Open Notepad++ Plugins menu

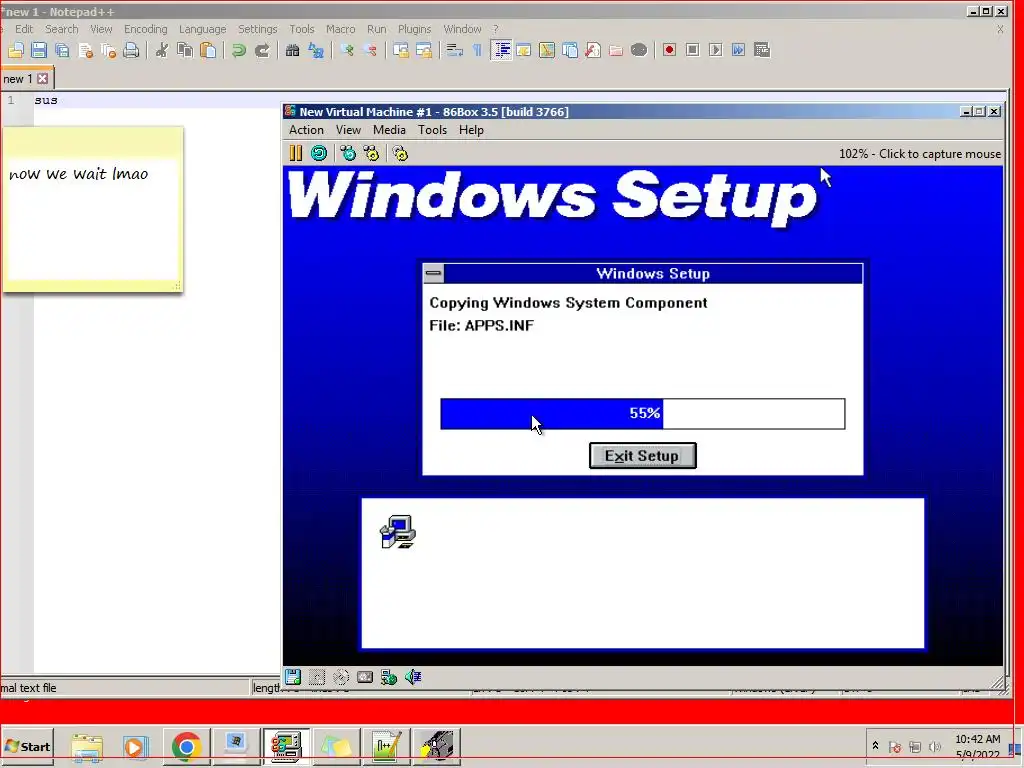(415, 29)
